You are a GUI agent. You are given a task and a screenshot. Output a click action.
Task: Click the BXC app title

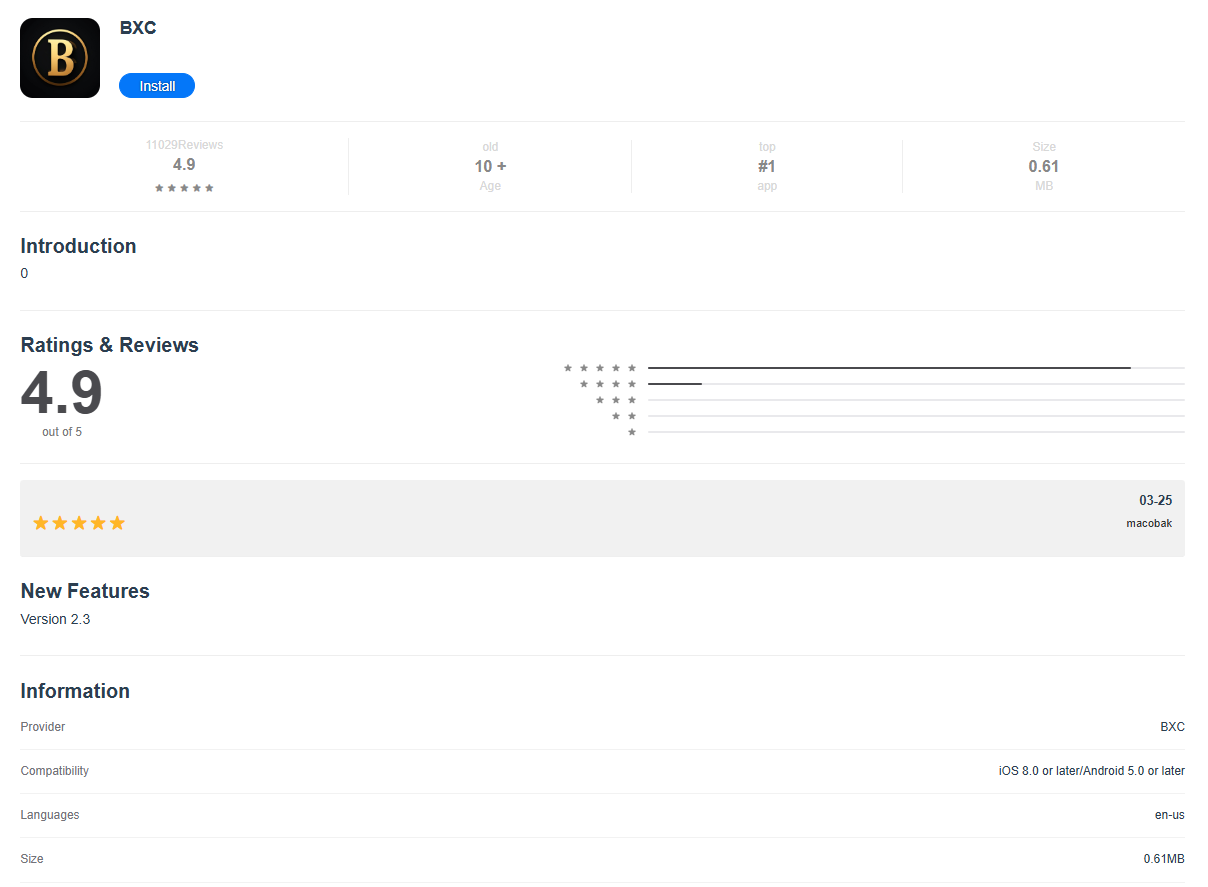click(138, 28)
